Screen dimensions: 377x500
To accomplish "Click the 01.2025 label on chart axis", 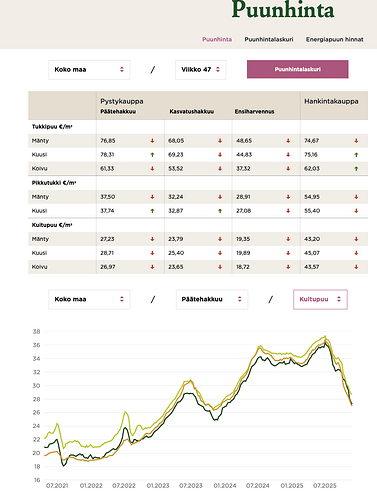I will [292, 486].
